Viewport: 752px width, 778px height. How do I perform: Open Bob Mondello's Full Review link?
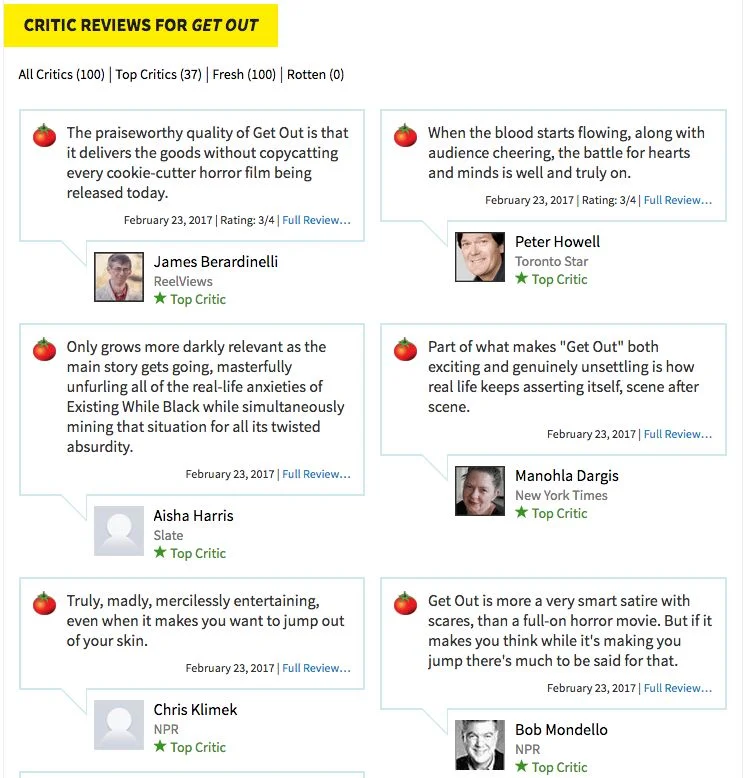(678, 688)
